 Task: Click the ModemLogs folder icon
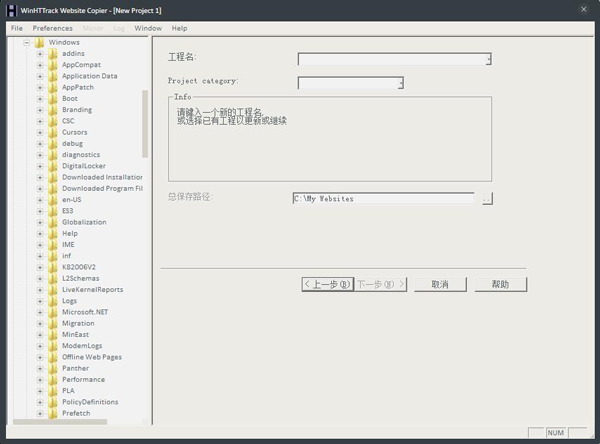(53, 346)
